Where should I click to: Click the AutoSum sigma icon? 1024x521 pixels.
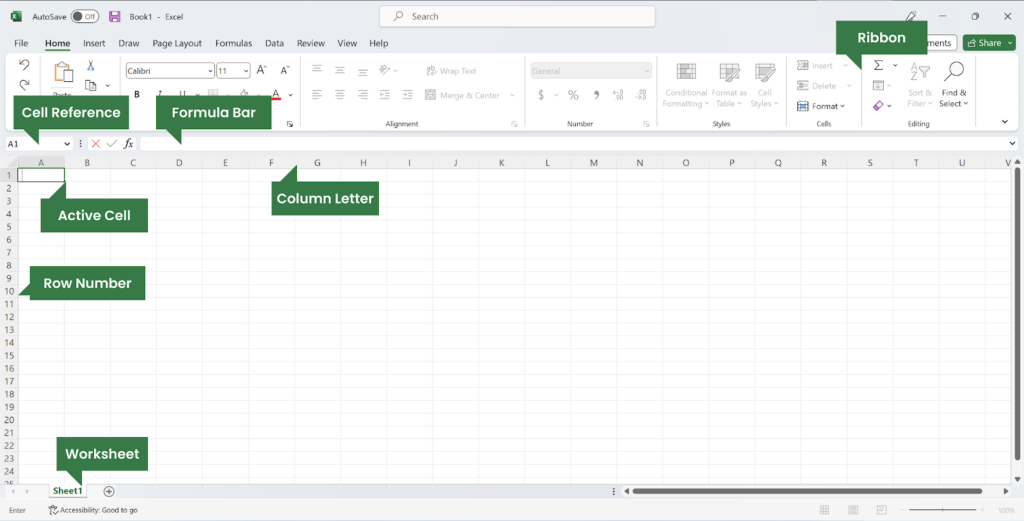(x=878, y=65)
